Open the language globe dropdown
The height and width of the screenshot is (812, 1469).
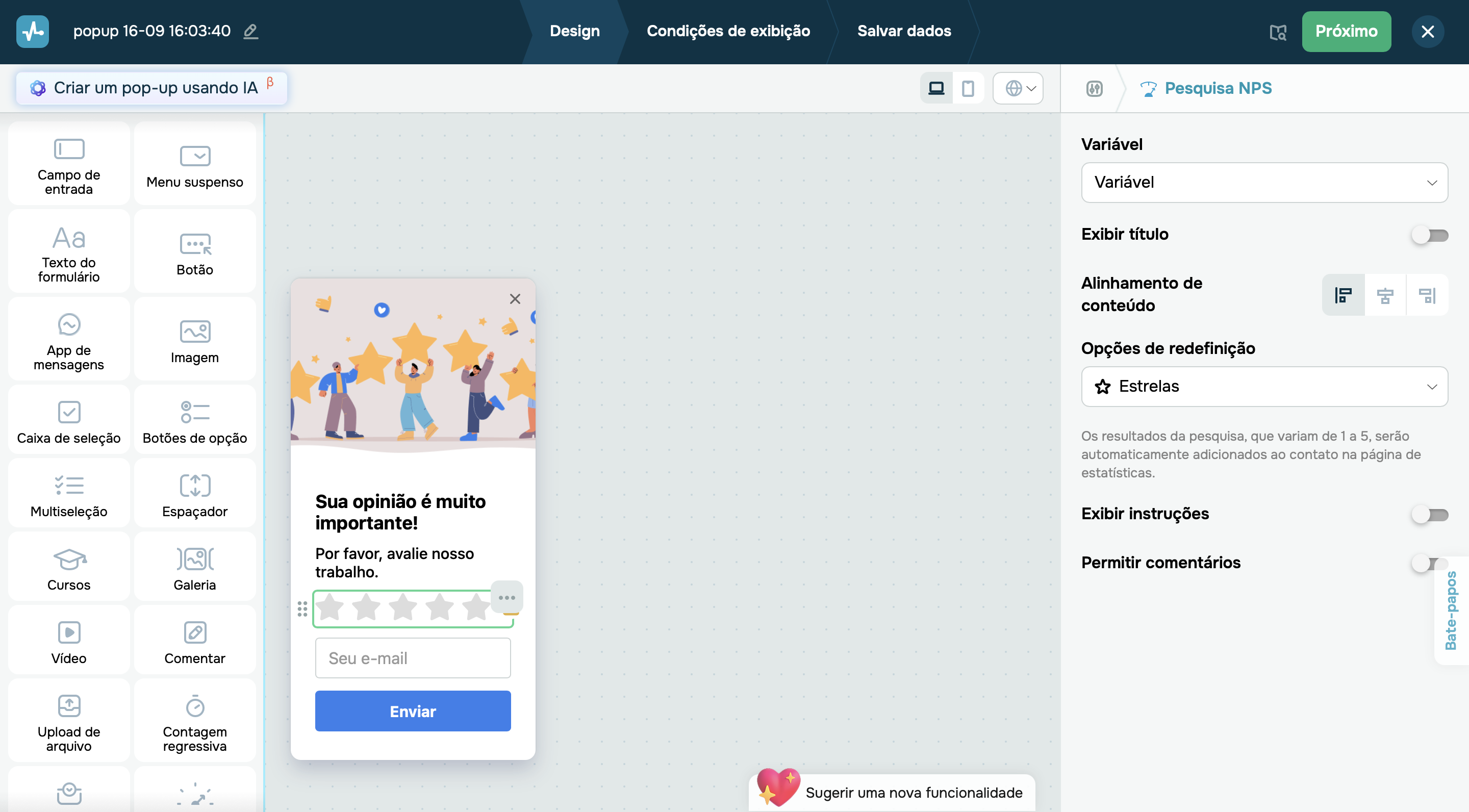pos(1018,88)
